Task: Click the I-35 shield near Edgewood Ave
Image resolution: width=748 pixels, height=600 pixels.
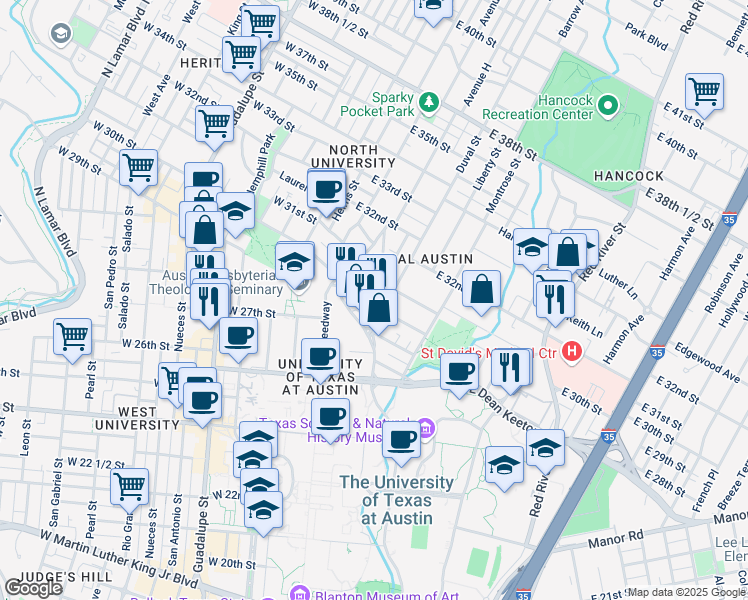Action: coord(657,353)
